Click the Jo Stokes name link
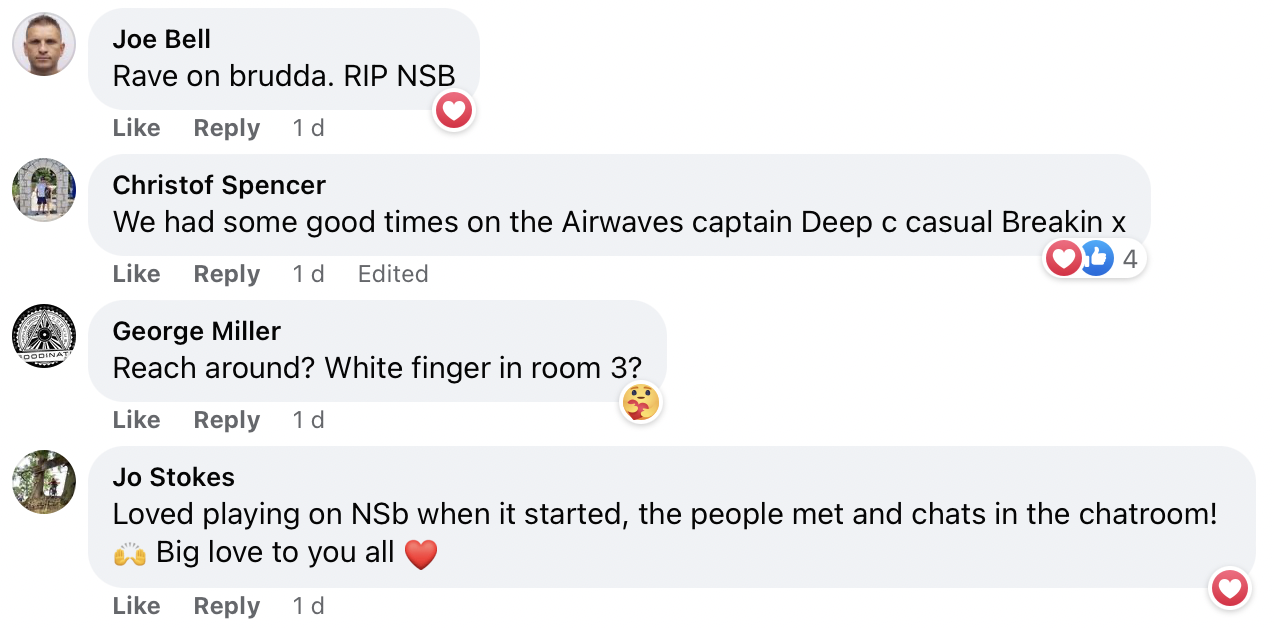Image resolution: width=1274 pixels, height=628 pixels. pos(173,477)
